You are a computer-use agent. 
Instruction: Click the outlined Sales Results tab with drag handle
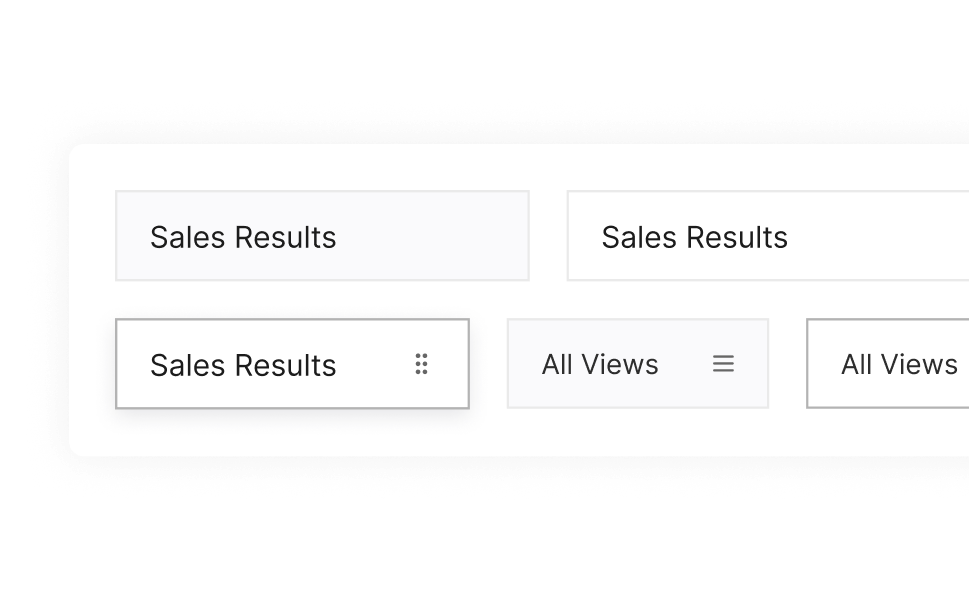(292, 364)
